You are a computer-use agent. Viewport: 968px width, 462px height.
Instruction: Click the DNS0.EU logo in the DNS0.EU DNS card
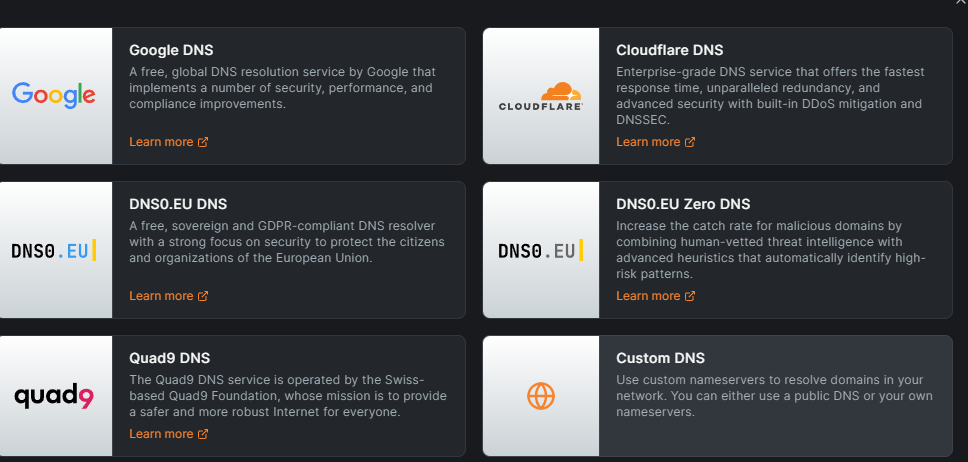[54, 250]
